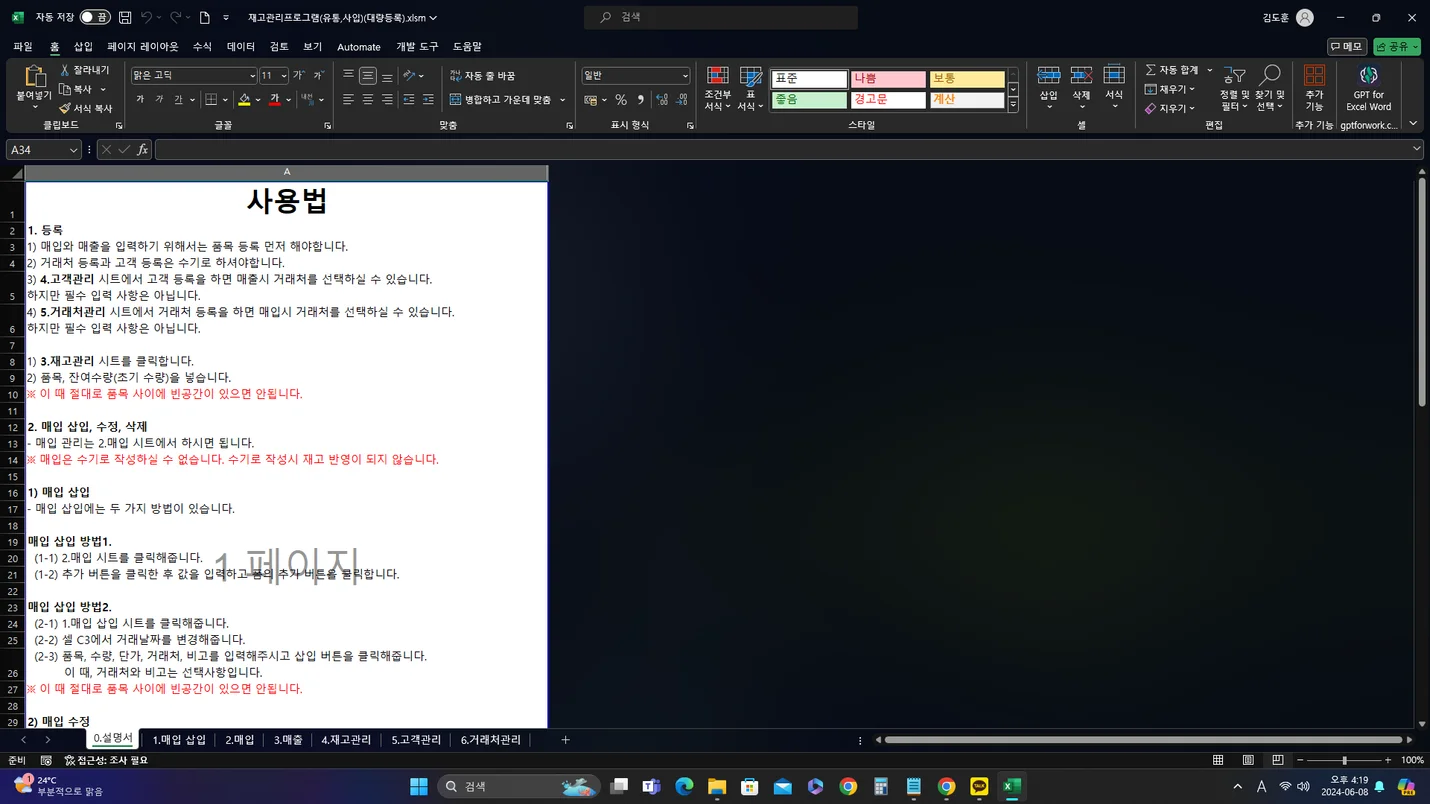The height and width of the screenshot is (804, 1430).
Task: Click the red font color icon
Action: point(274,99)
